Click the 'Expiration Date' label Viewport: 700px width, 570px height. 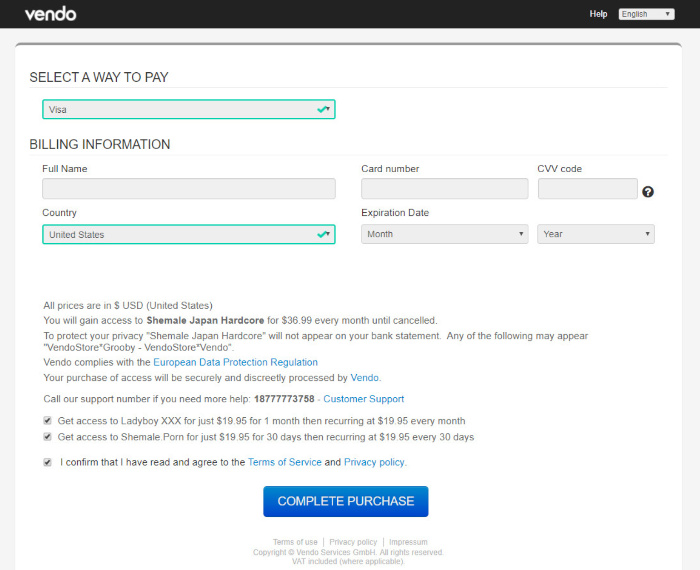pos(395,212)
